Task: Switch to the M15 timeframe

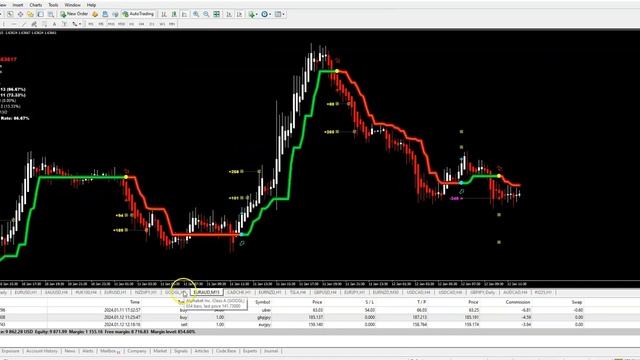Action: click(111, 24)
